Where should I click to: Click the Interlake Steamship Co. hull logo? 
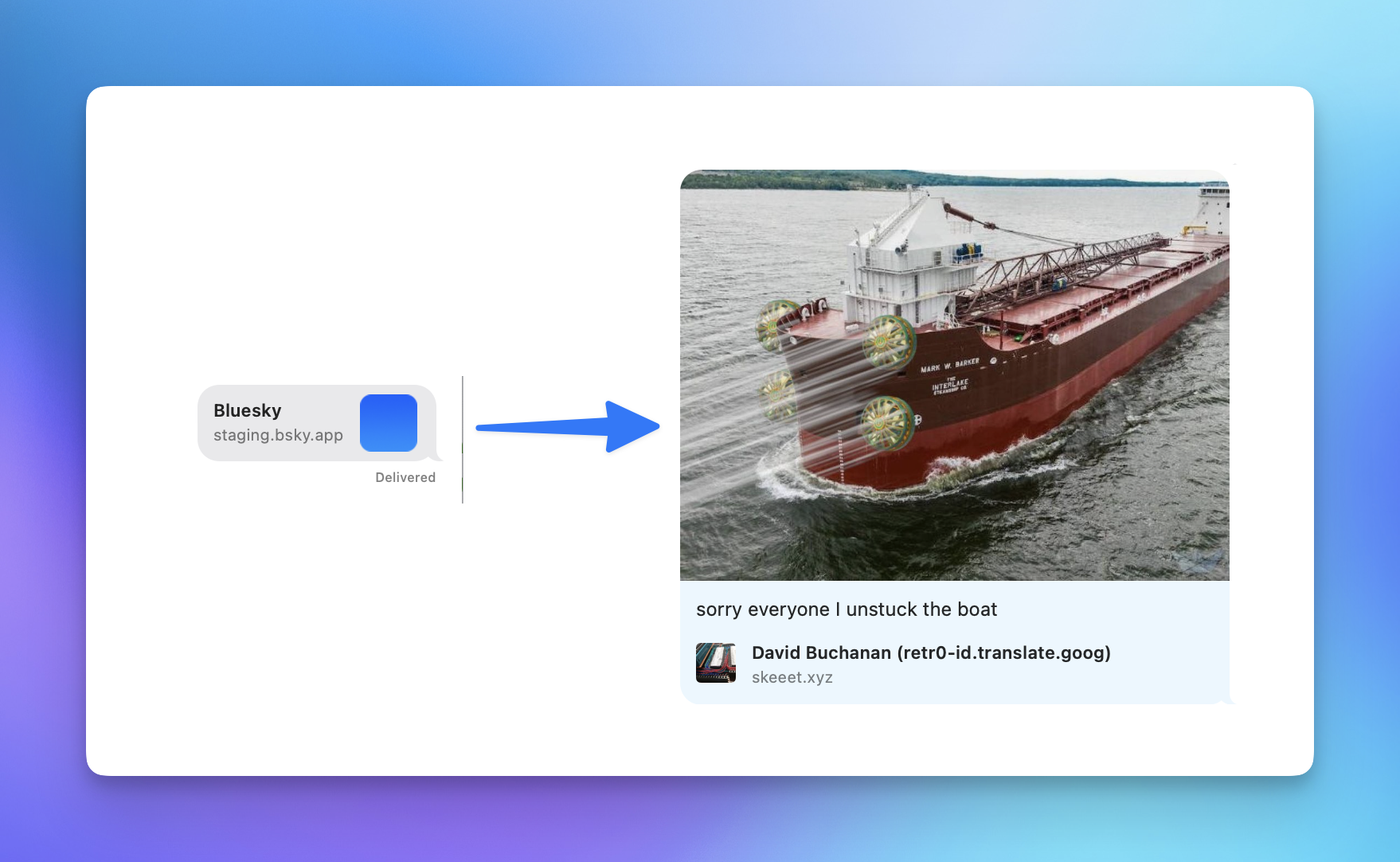(x=950, y=386)
